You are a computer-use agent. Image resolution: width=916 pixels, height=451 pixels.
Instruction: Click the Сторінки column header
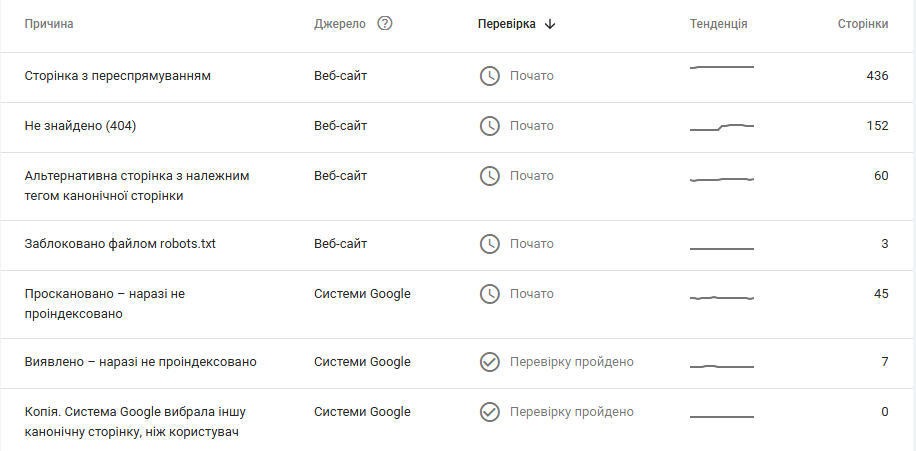pos(862,24)
